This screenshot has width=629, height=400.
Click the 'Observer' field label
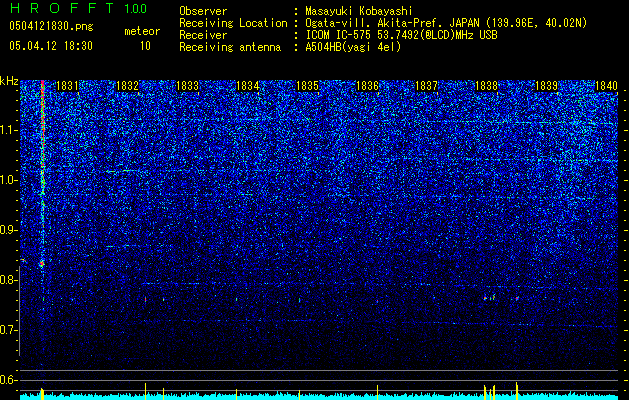pos(203,11)
